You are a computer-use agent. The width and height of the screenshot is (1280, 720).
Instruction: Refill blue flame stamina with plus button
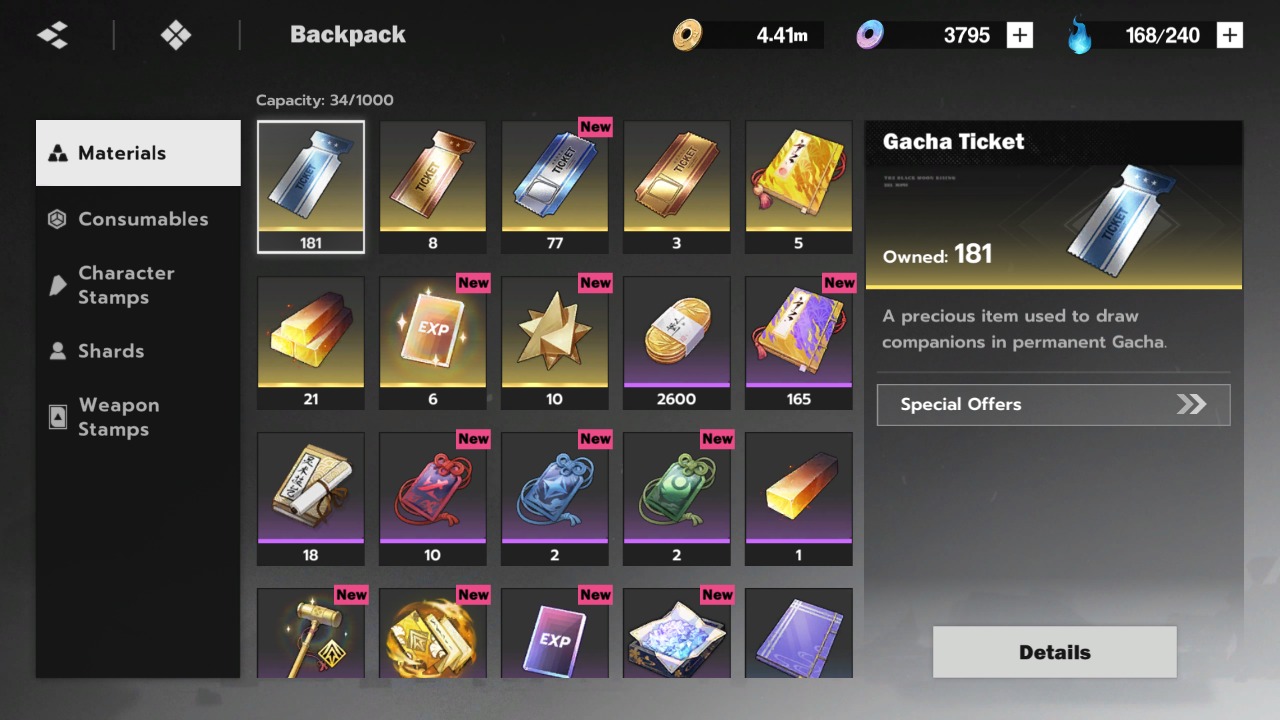click(1229, 36)
